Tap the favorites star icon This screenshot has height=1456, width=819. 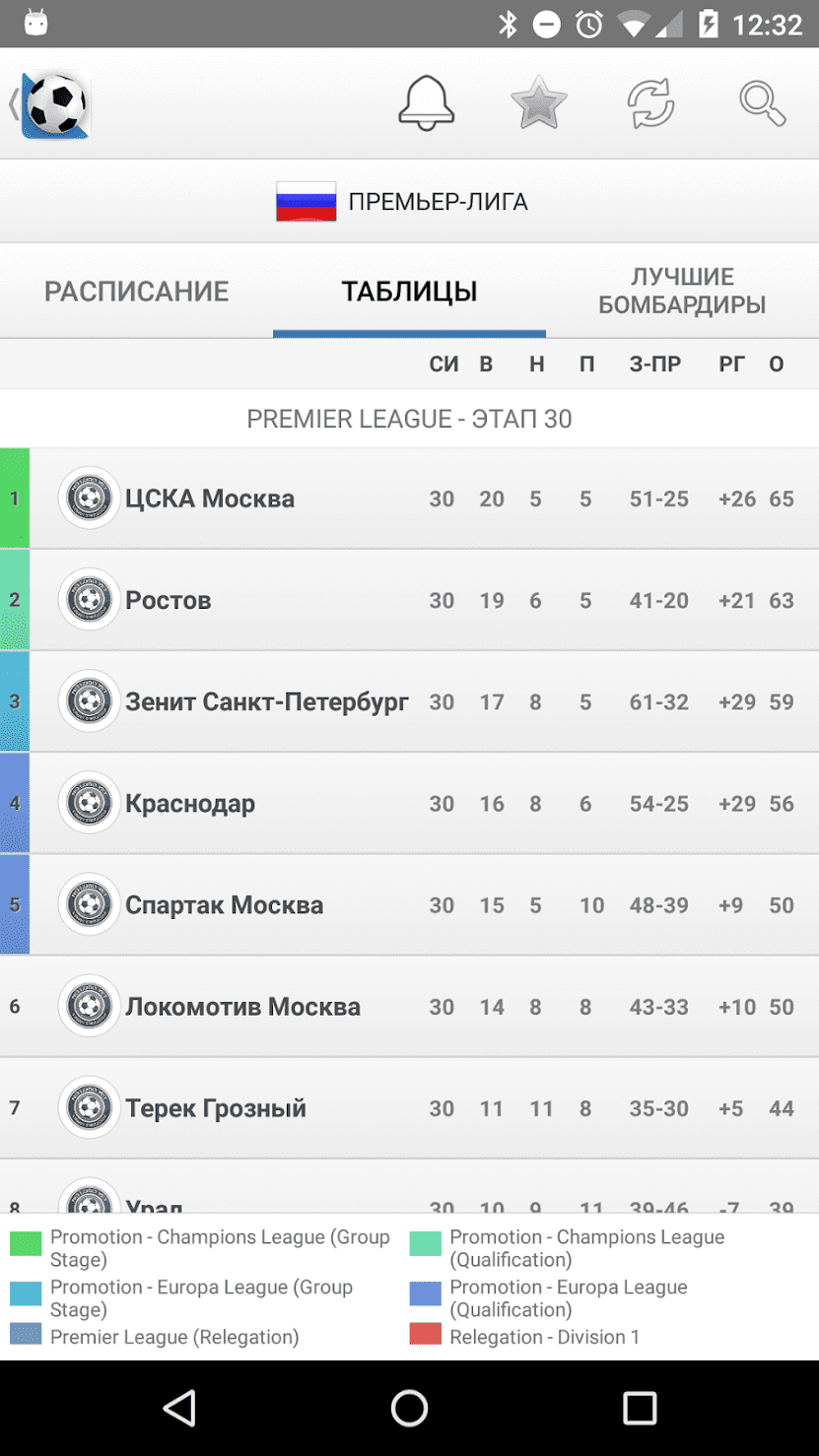click(x=539, y=102)
